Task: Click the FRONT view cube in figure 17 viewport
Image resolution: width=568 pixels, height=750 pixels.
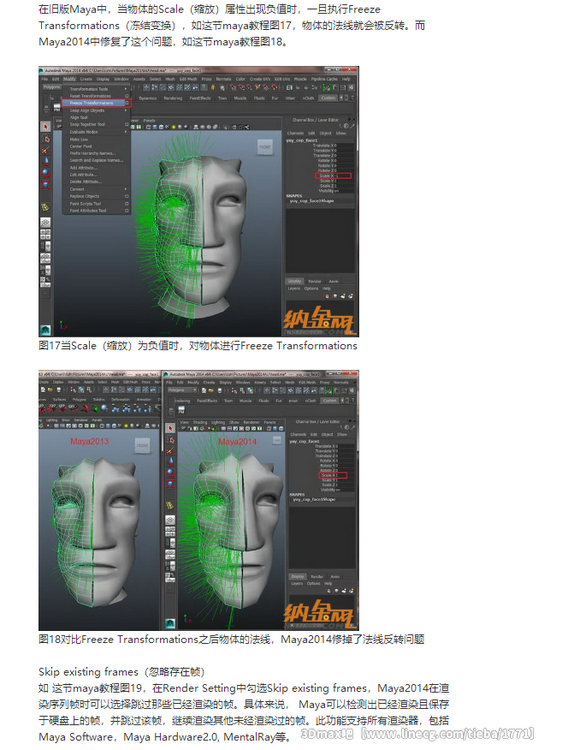Action: (265, 147)
